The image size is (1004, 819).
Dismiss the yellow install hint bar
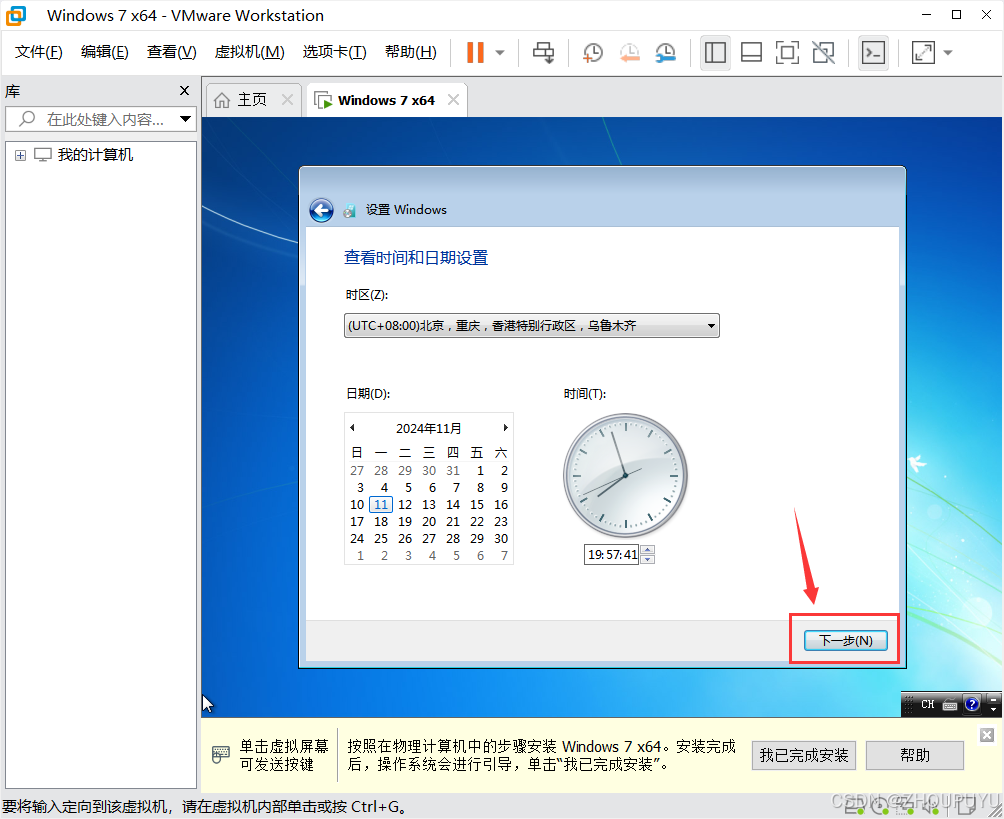pyautogui.click(x=987, y=735)
